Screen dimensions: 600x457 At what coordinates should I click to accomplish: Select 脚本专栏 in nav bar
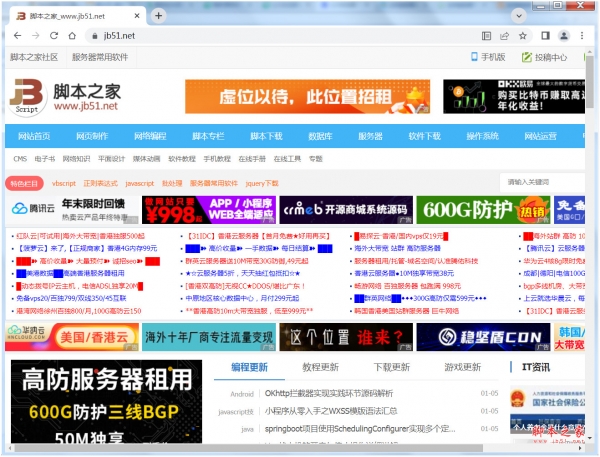[x=208, y=136]
